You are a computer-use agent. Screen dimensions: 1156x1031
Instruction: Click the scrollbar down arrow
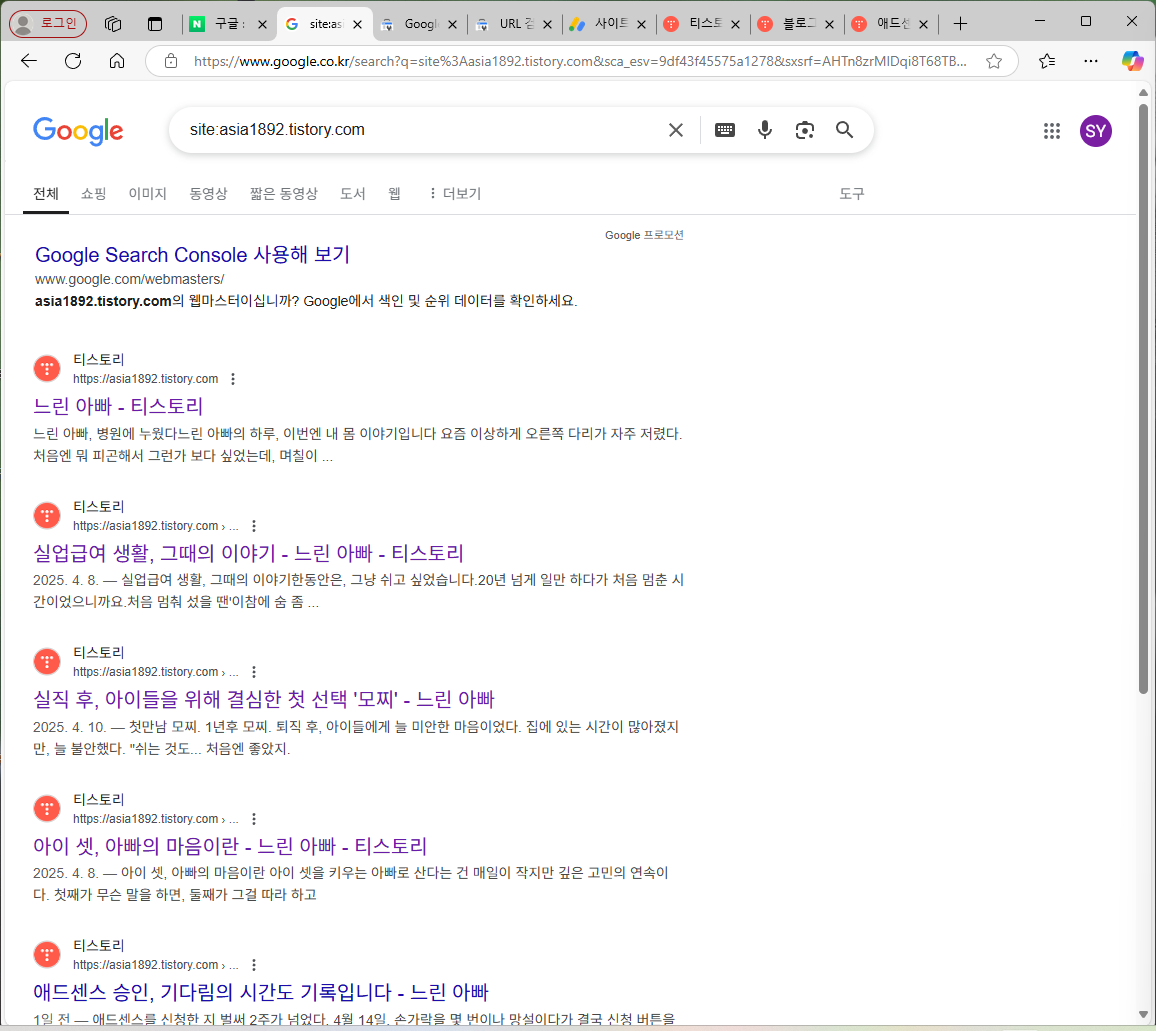[x=1143, y=1015]
